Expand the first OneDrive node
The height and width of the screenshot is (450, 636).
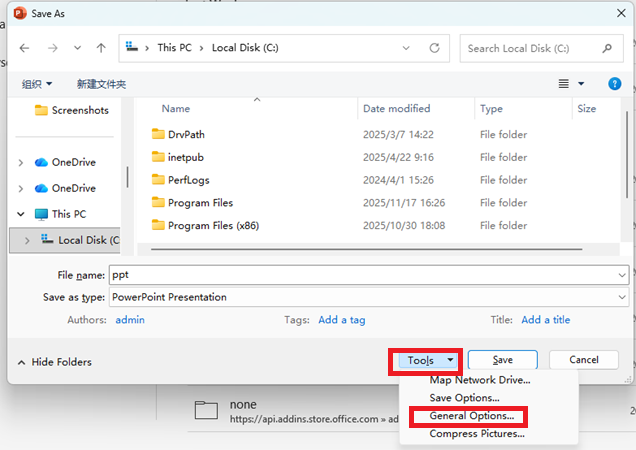click(21, 163)
